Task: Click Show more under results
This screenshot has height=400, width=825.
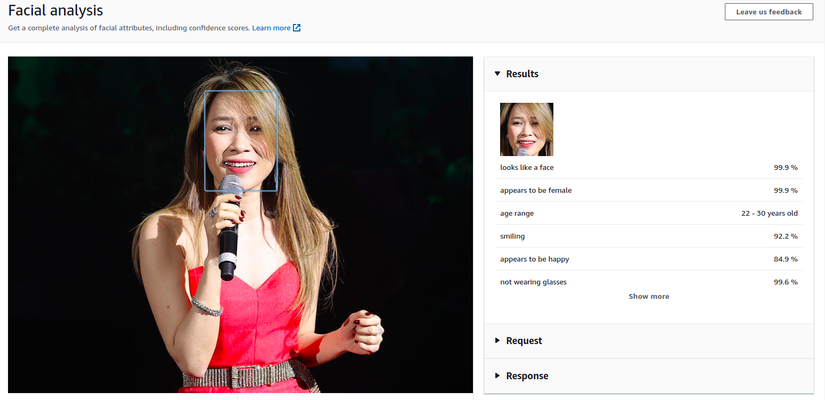Action: (649, 296)
